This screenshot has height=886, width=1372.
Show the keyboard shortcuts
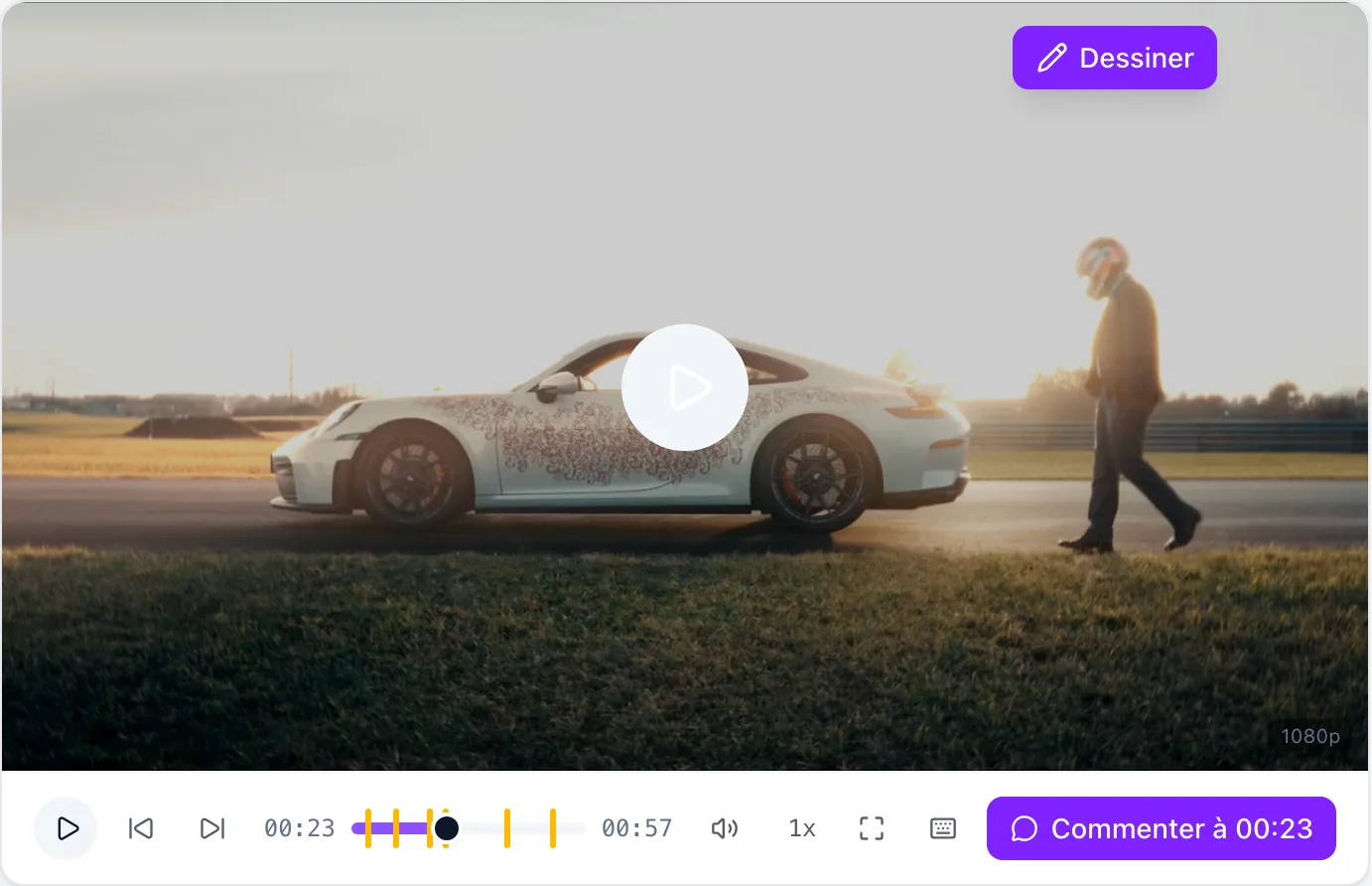point(943,828)
